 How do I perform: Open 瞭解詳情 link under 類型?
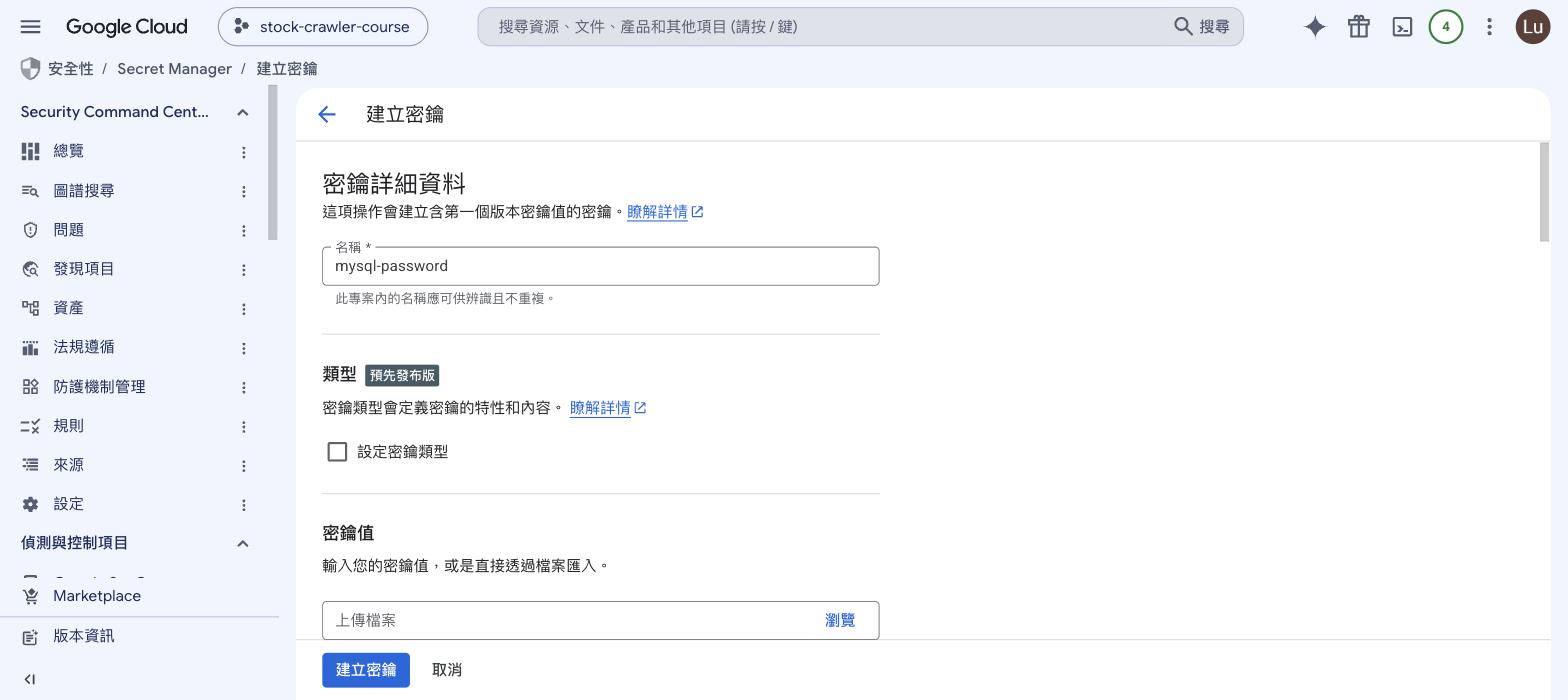tap(608, 408)
